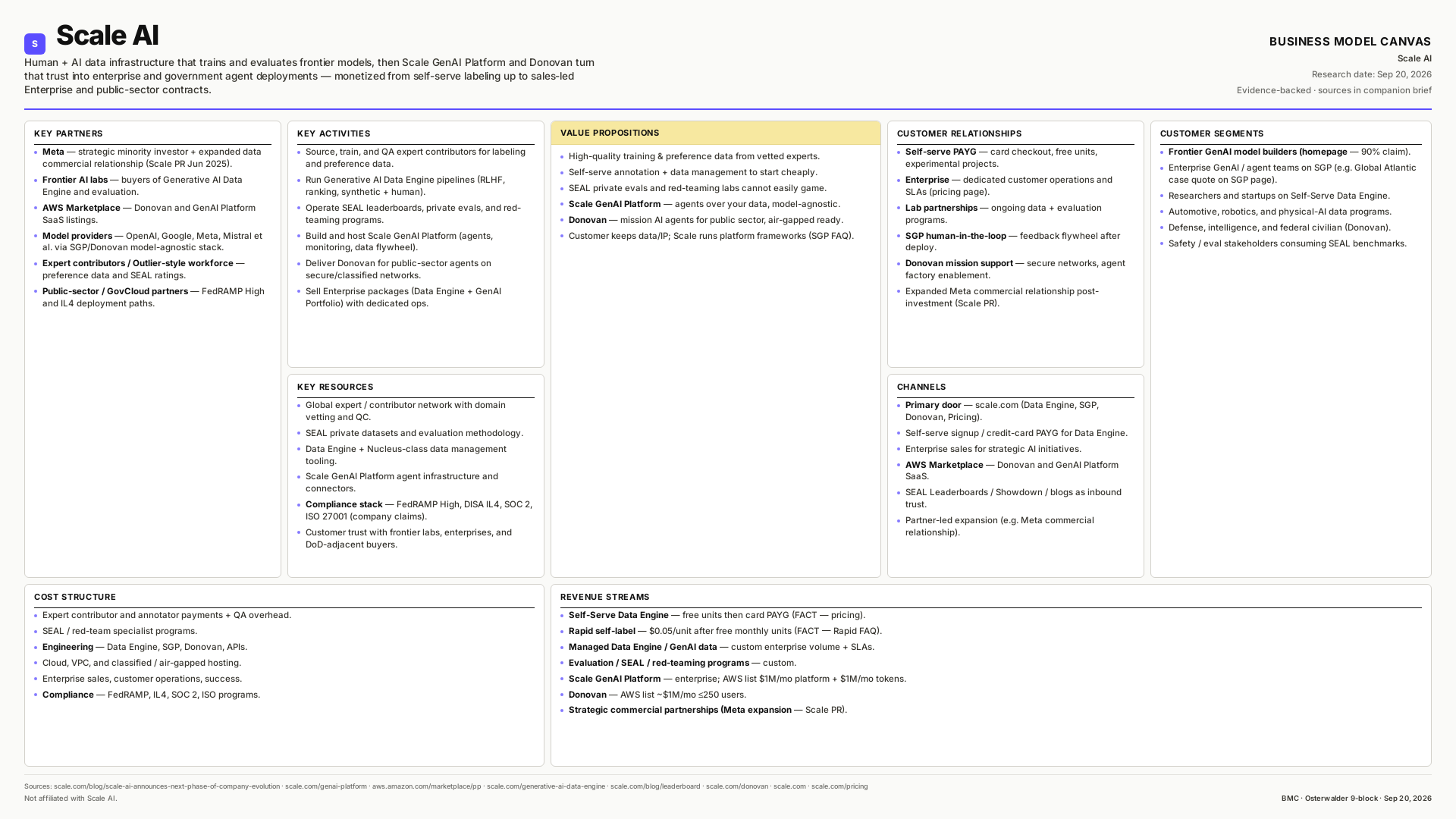This screenshot has height=819, width=1456.
Task: Select the CUSTOMER SEGMENTS header
Action: [x=1212, y=133]
